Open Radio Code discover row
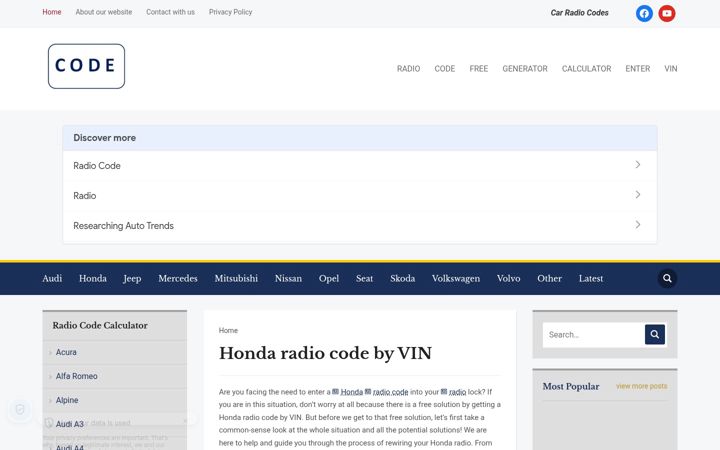 (x=360, y=165)
